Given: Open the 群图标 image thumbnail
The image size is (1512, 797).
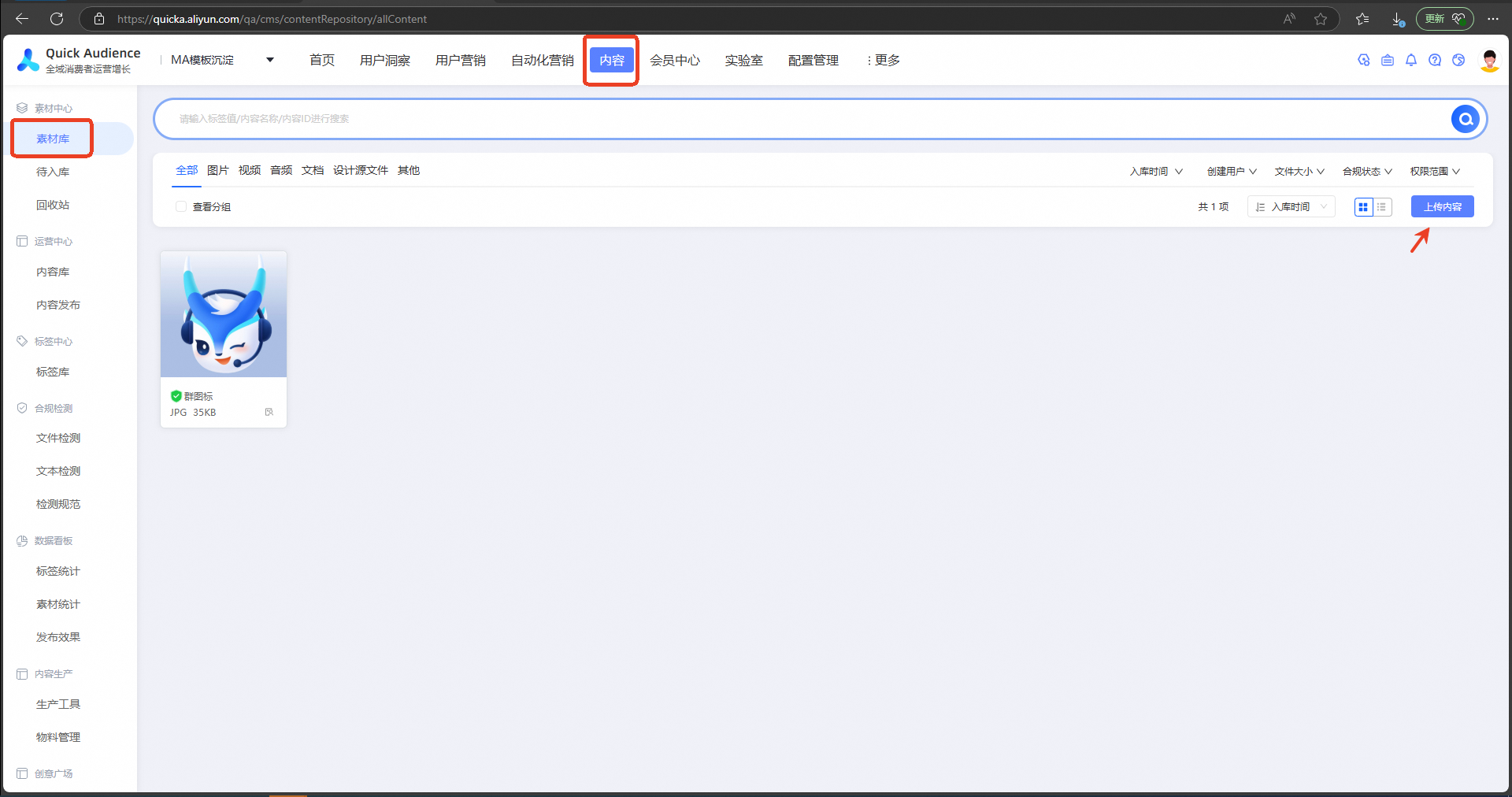Looking at the screenshot, I should coord(224,314).
